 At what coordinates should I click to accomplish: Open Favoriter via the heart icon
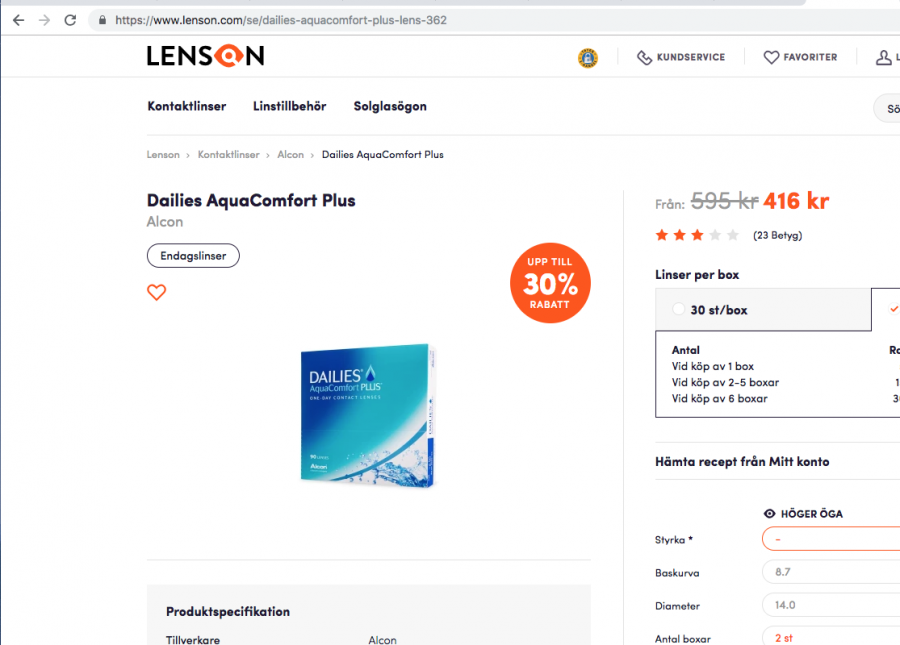click(x=771, y=58)
